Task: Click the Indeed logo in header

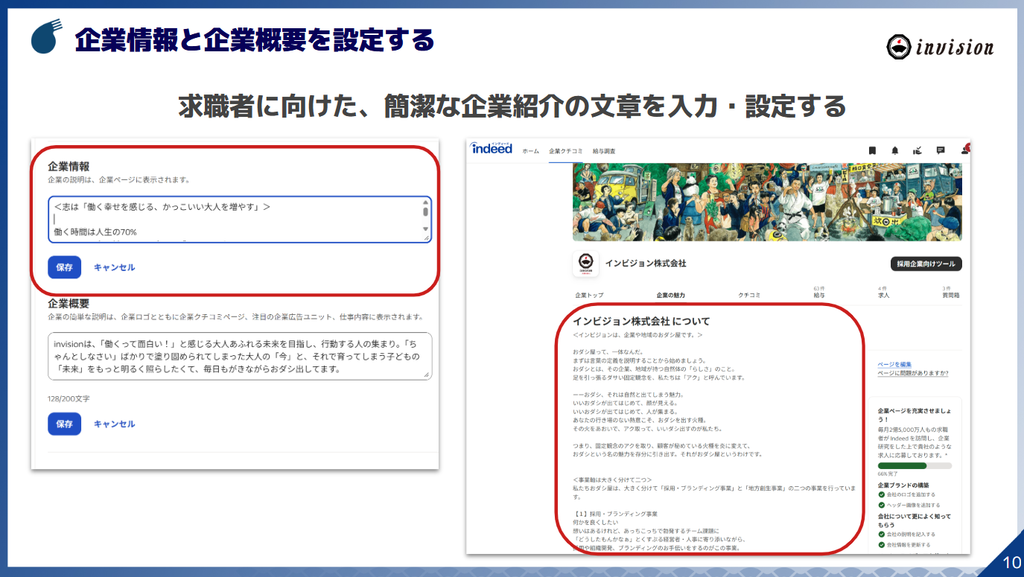Action: (x=492, y=148)
